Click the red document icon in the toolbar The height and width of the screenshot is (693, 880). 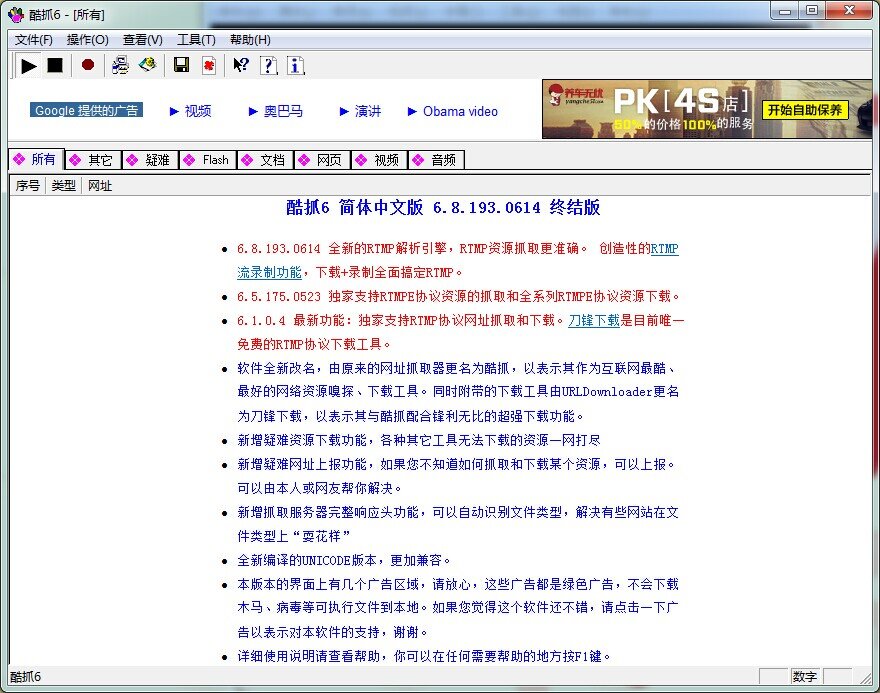tap(209, 66)
